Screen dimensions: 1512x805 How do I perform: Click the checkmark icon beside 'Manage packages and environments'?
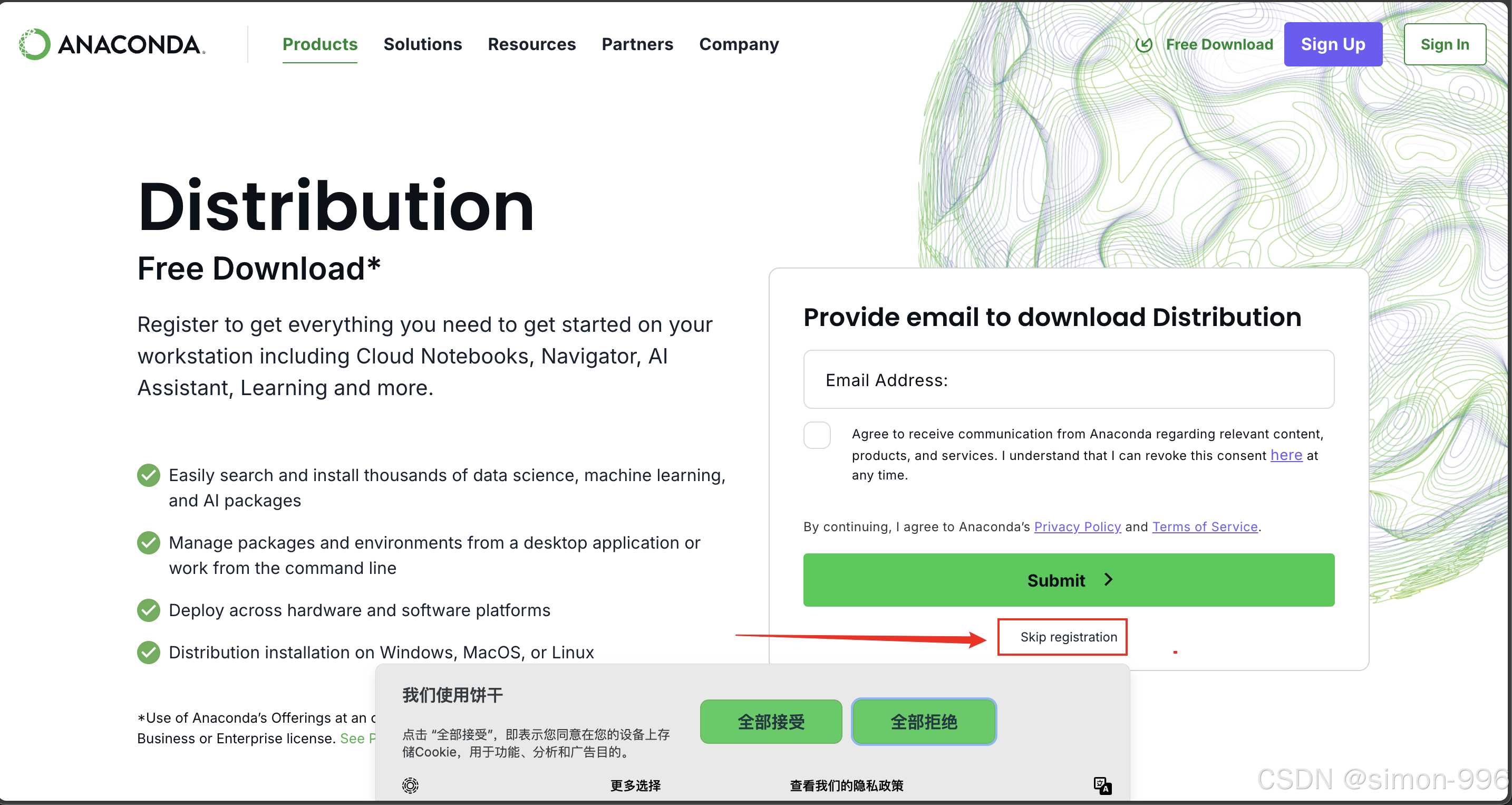149,542
